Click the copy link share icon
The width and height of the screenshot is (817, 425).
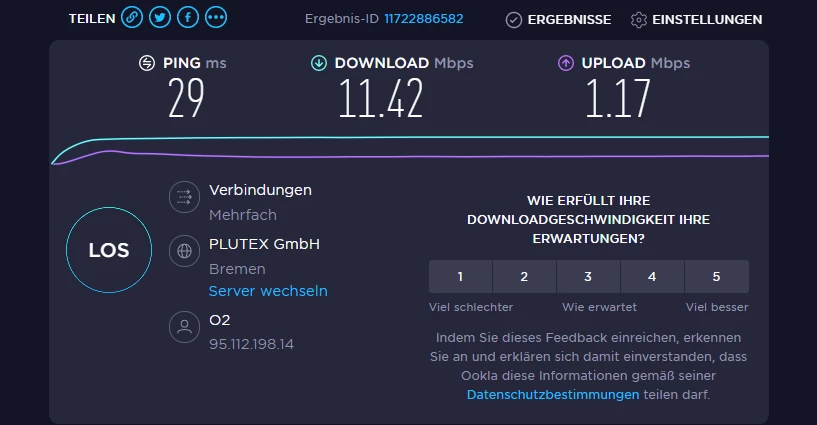[x=132, y=18]
